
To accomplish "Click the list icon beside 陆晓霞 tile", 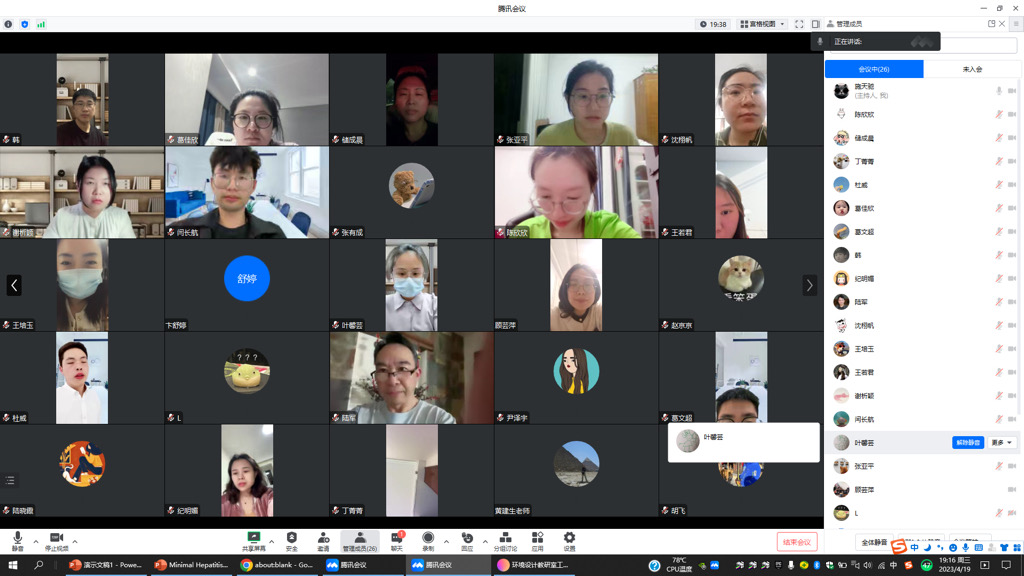I will (10, 480).
